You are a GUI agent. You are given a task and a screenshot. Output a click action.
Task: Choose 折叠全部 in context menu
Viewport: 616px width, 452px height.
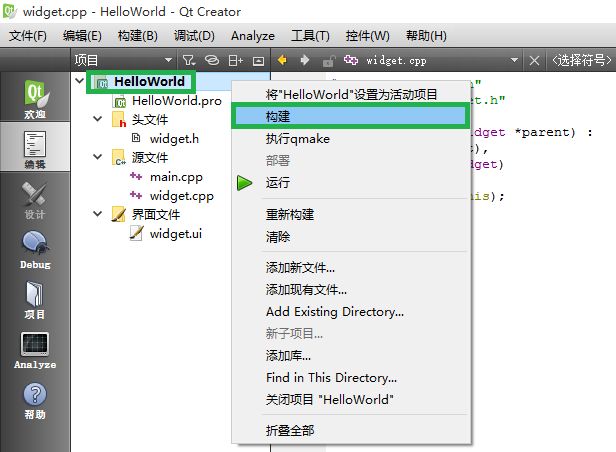(351, 430)
